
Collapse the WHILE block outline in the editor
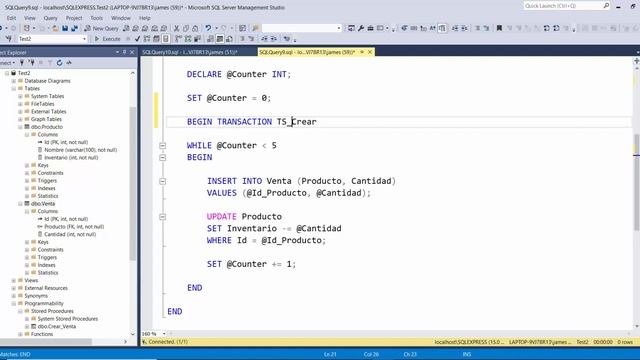(x=162, y=146)
